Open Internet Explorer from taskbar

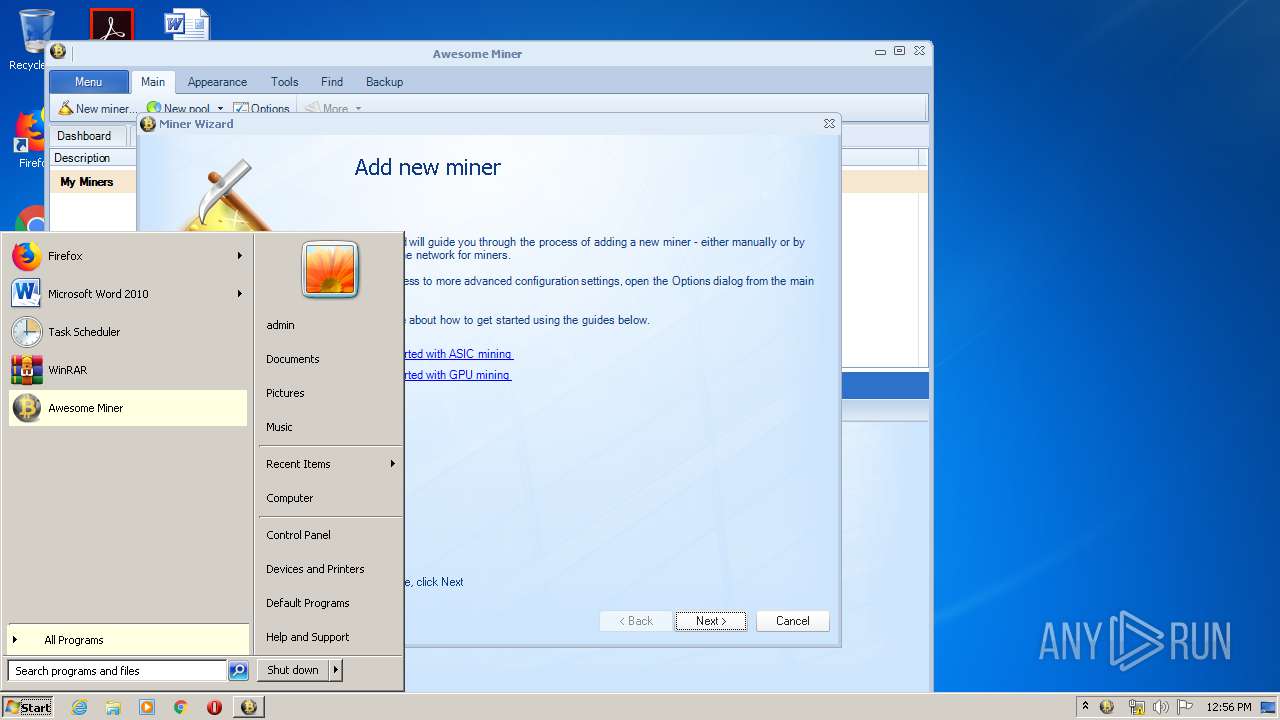(79, 707)
